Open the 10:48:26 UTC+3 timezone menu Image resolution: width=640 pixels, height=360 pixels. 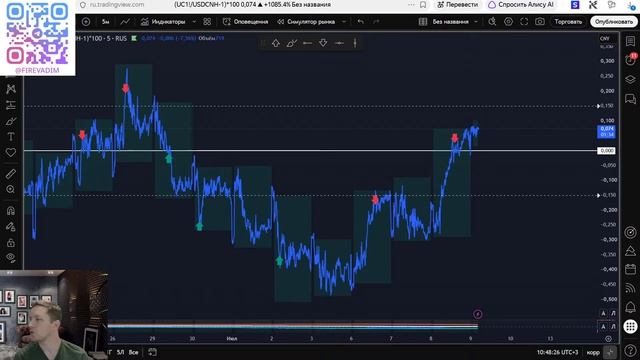pyautogui.click(x=557, y=352)
